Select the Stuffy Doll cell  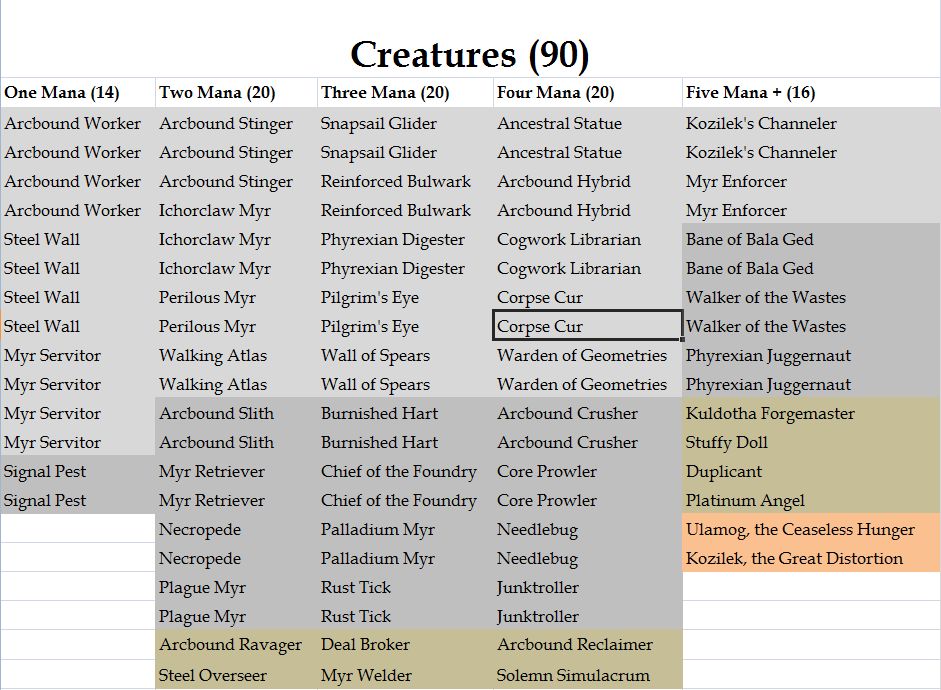pos(811,442)
